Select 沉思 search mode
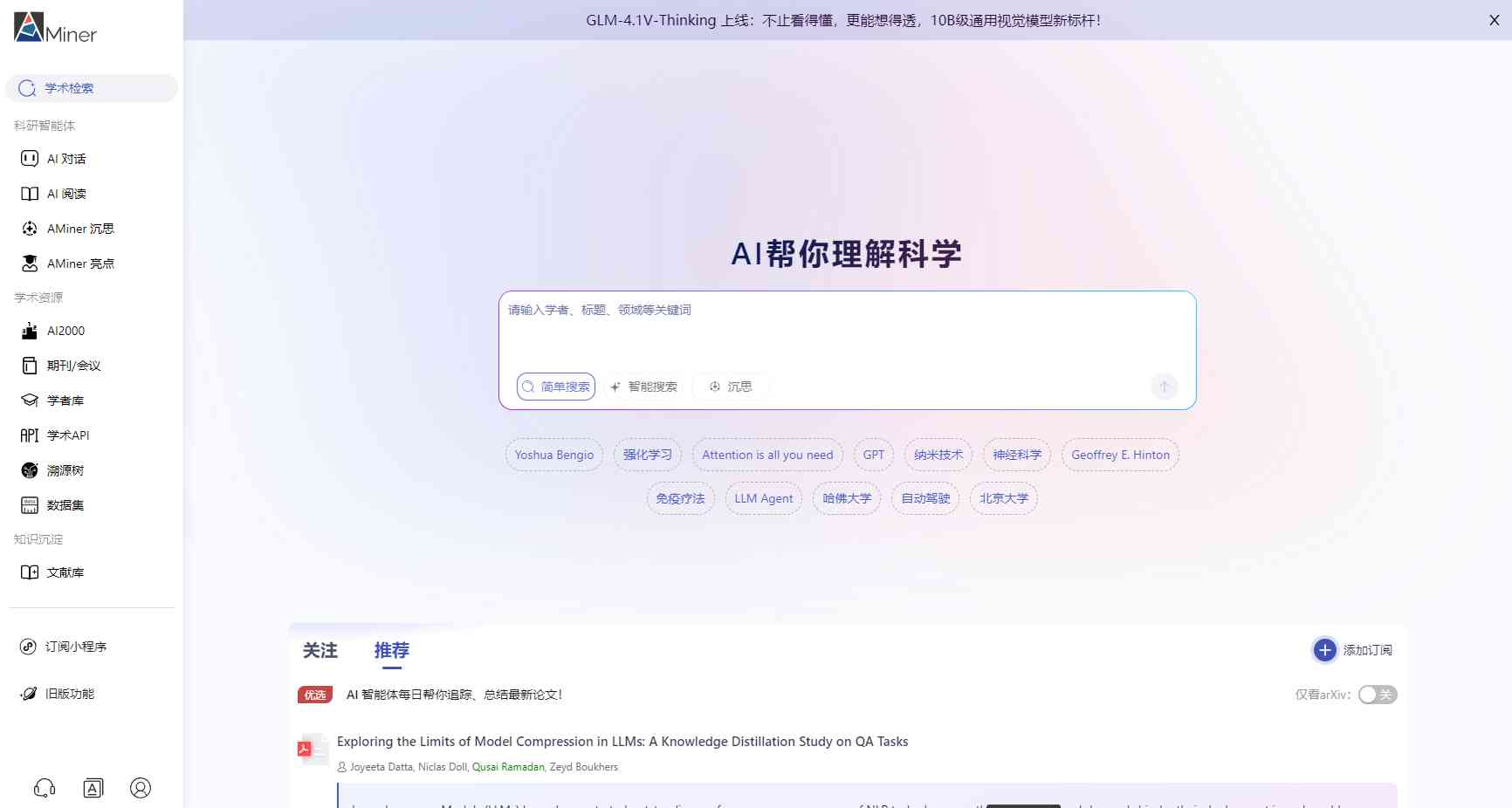Viewport: 1512px width, 808px height. pyautogui.click(x=731, y=387)
